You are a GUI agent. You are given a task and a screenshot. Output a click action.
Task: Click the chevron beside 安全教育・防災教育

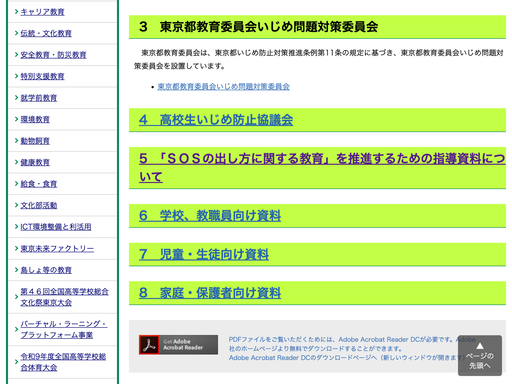pos(16,54)
